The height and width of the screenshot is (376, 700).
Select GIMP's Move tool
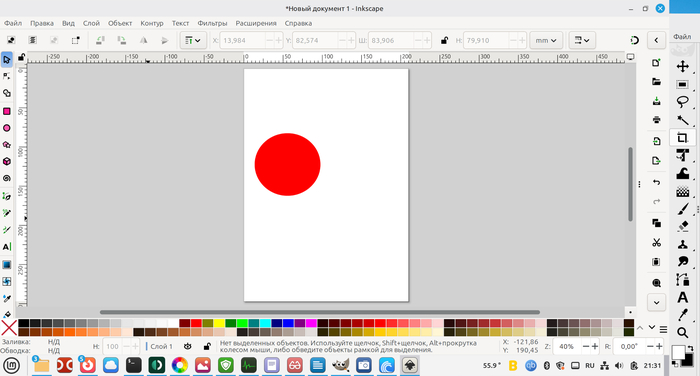[x=683, y=67]
